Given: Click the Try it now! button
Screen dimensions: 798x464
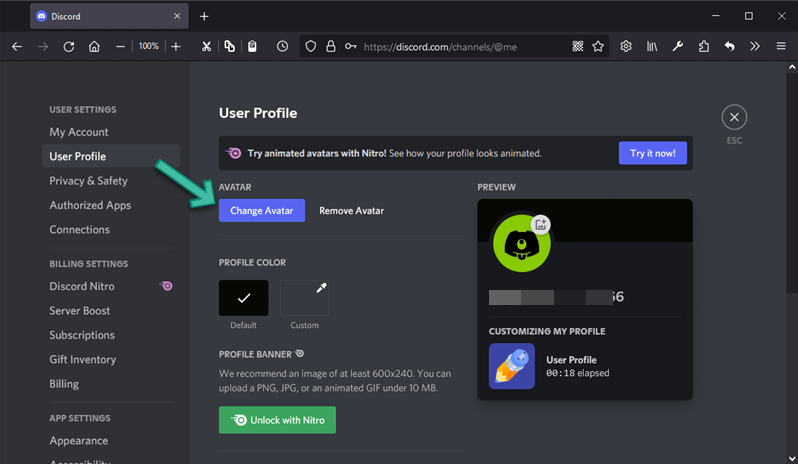Looking at the screenshot, I should (x=652, y=153).
